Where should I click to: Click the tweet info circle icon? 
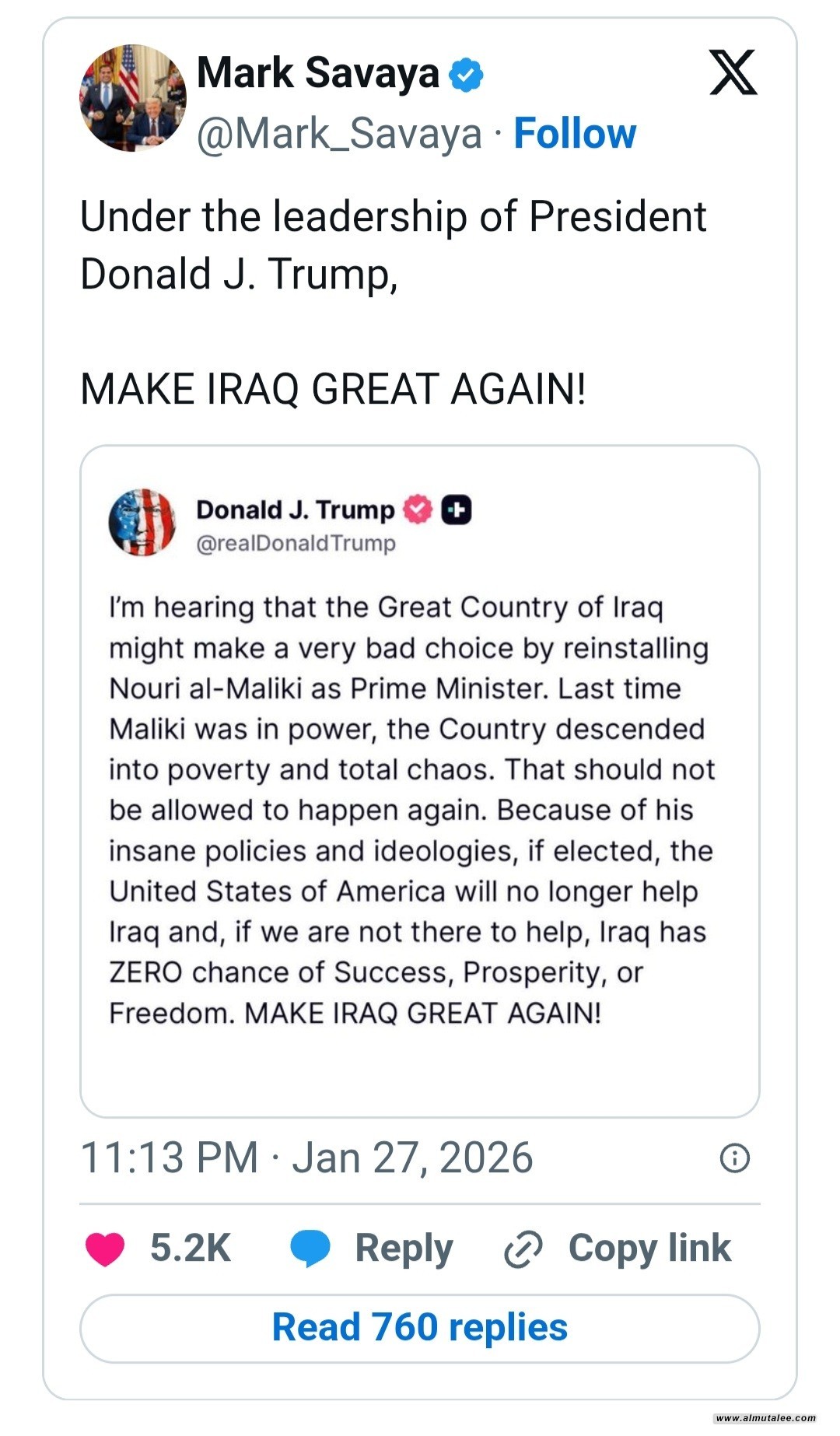735,1158
